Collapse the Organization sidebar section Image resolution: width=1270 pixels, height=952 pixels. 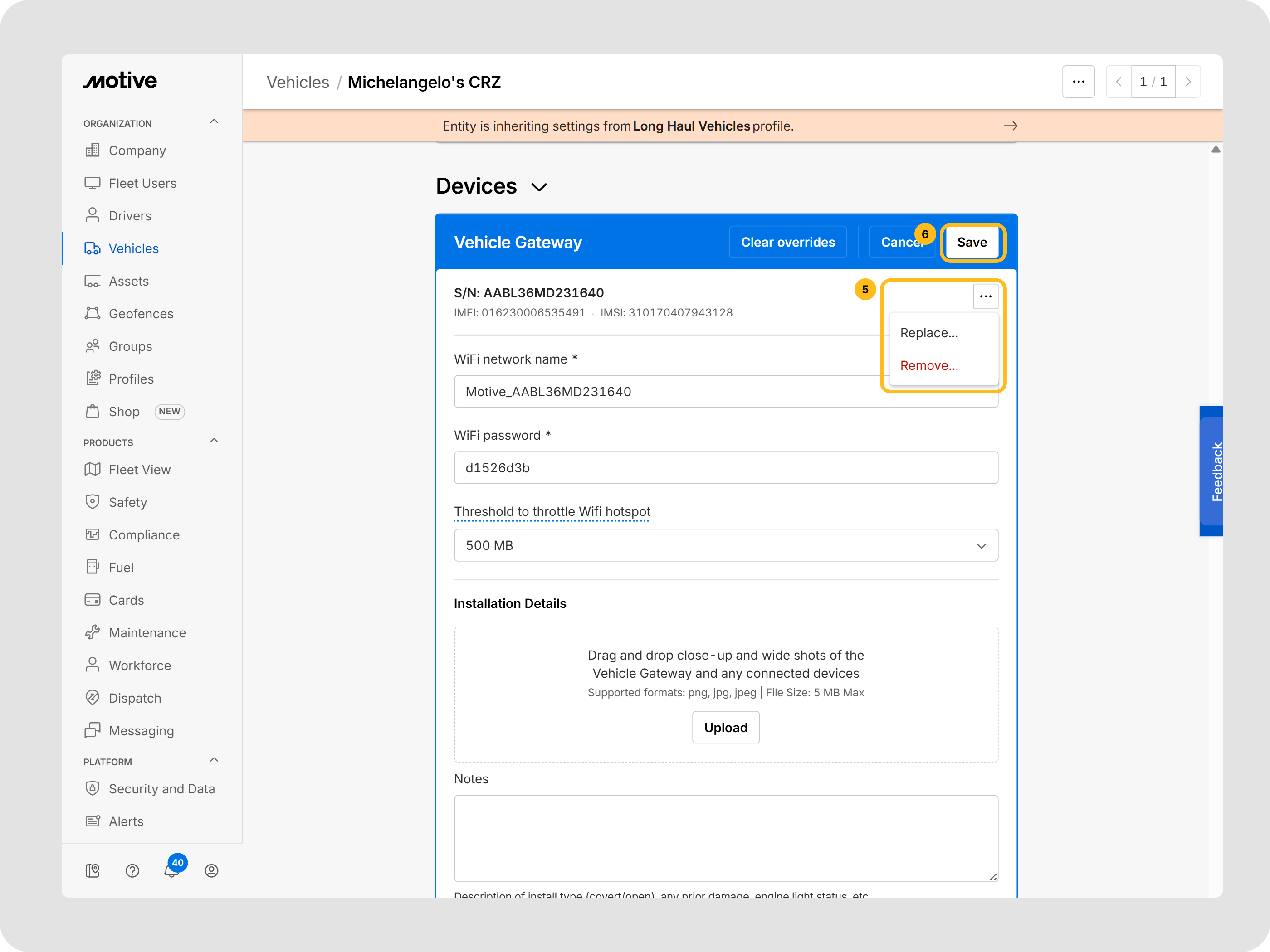point(214,122)
